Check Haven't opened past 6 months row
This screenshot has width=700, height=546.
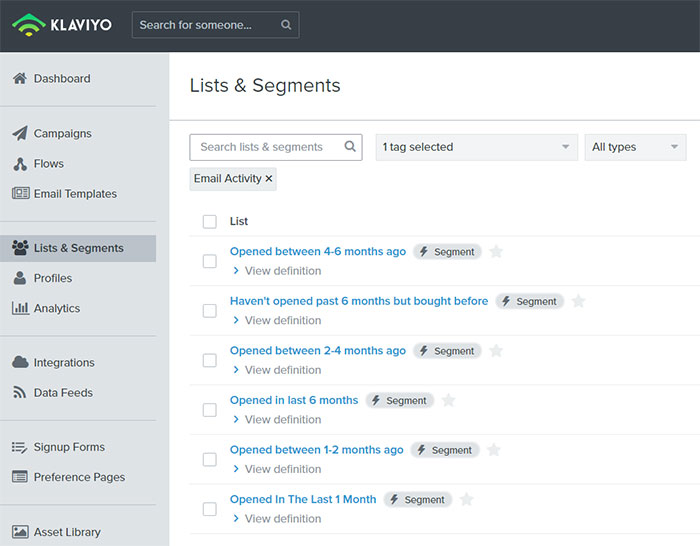(x=210, y=311)
